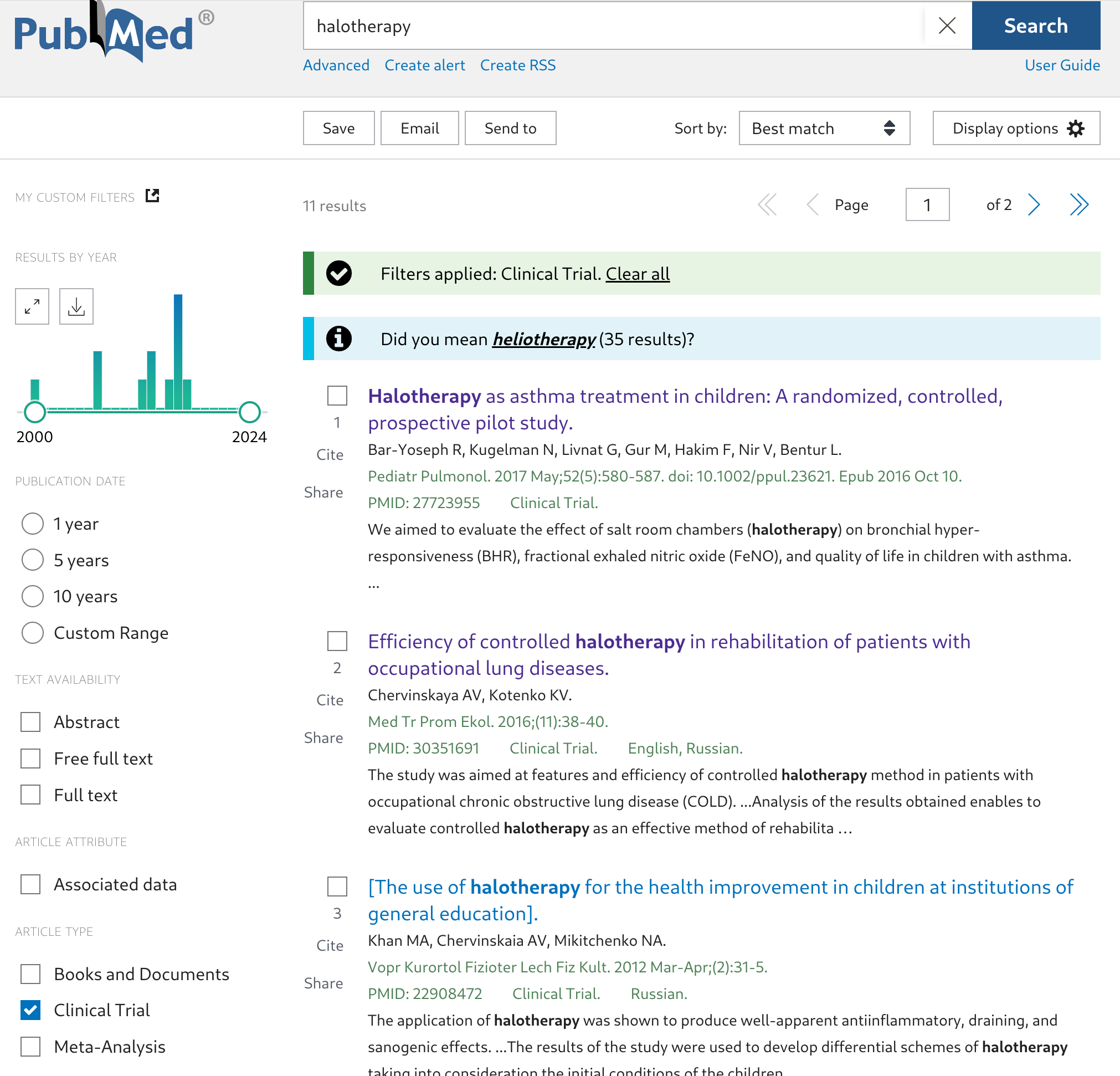The width and height of the screenshot is (1120, 1076).
Task: Click the Search button
Action: (x=1035, y=25)
